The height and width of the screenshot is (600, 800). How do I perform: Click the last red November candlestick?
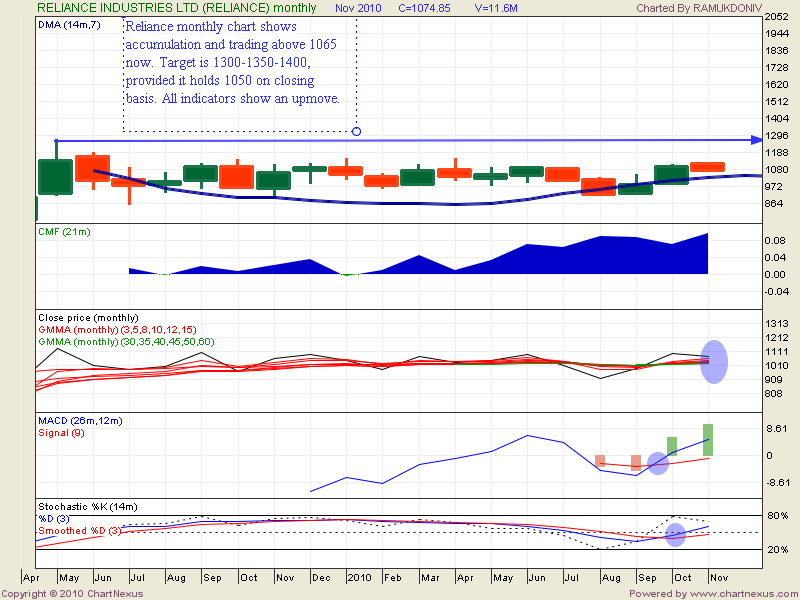[x=707, y=167]
